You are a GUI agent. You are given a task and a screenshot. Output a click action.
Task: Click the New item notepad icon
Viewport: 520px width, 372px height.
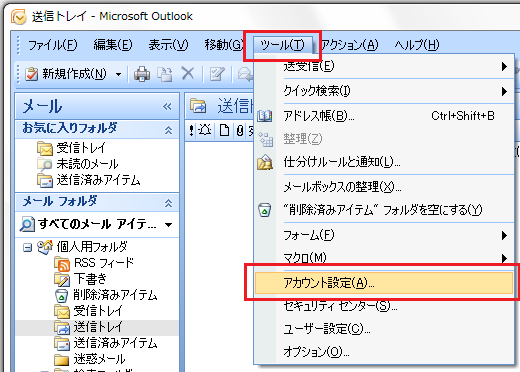pos(32,74)
